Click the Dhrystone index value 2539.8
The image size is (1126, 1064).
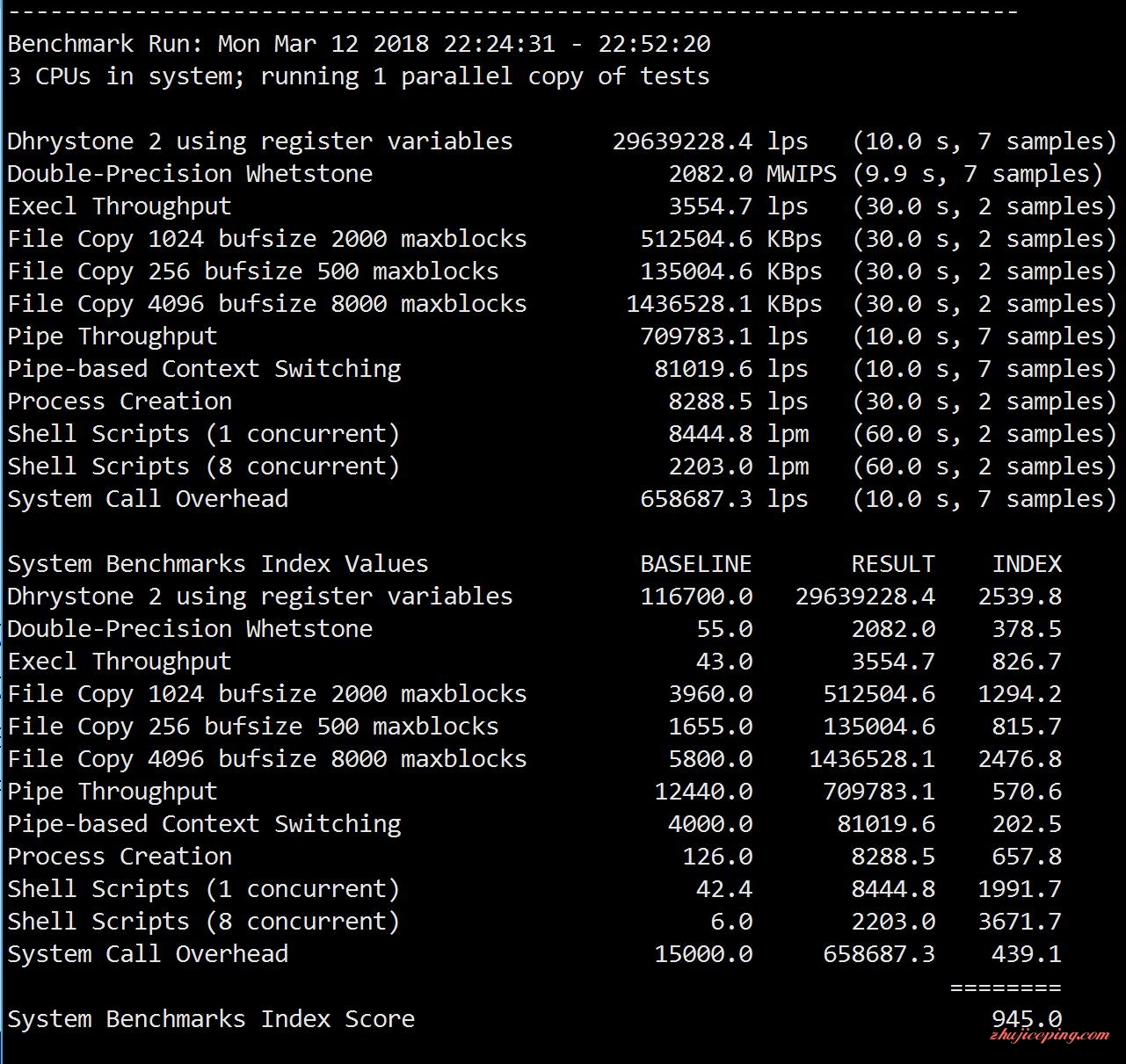(1019, 597)
